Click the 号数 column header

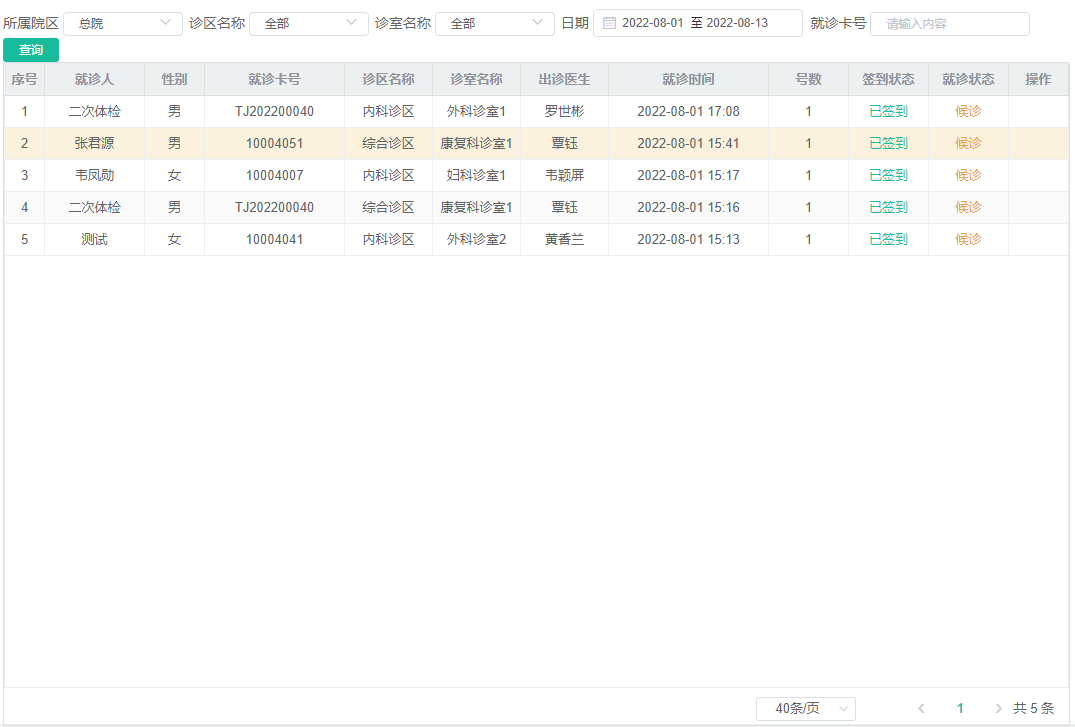[x=808, y=80]
